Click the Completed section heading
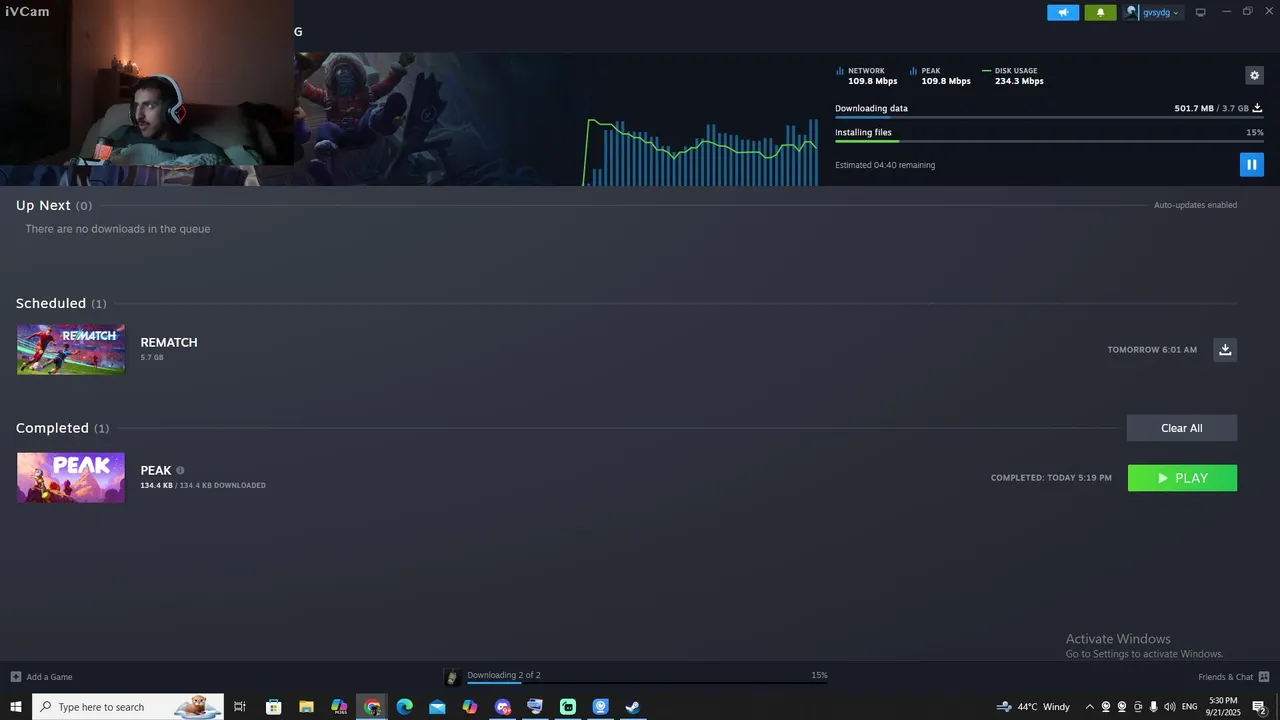Screen dimensions: 1280x720 click(62, 428)
